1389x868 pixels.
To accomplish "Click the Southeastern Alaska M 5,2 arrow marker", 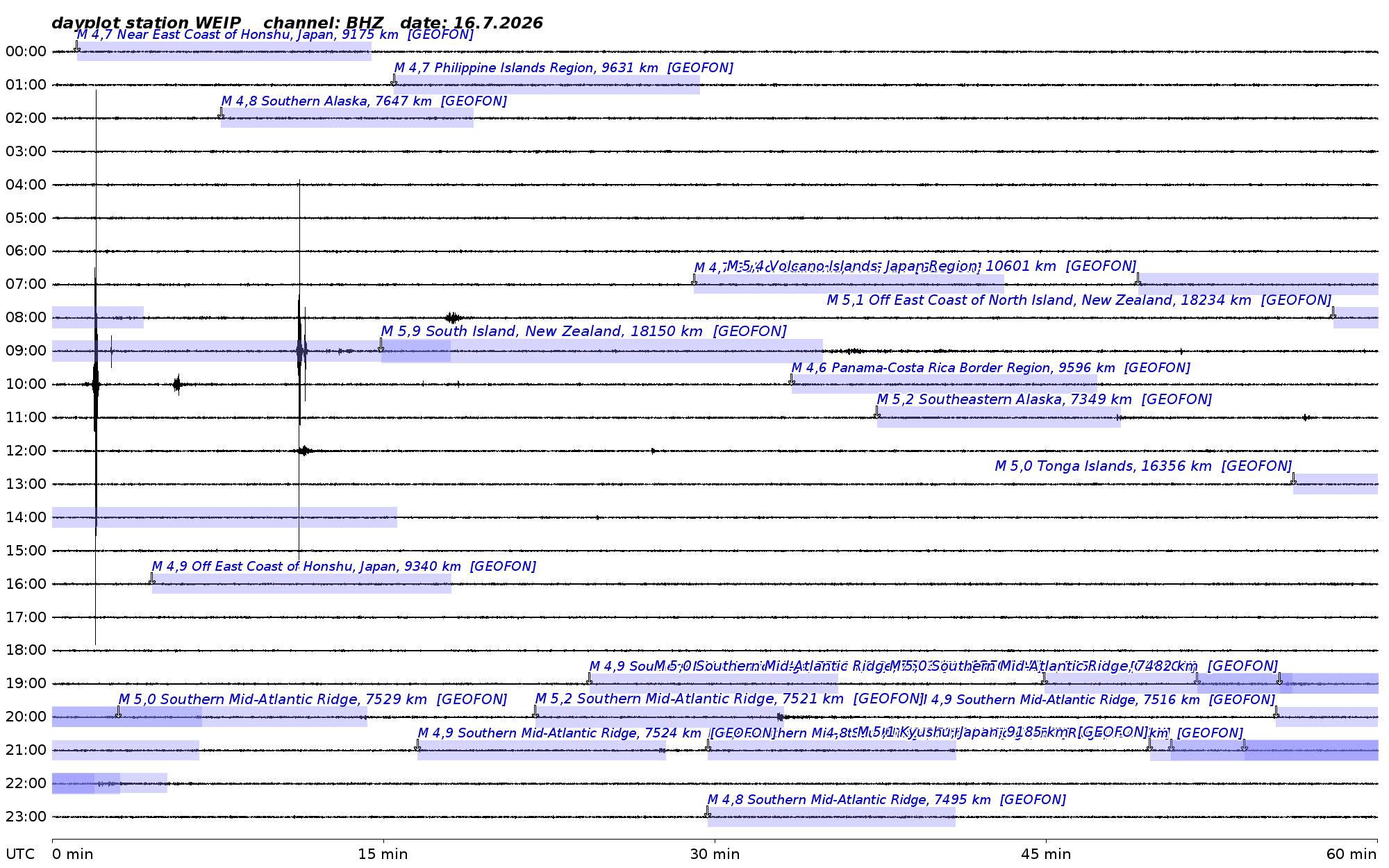I will tap(877, 412).
